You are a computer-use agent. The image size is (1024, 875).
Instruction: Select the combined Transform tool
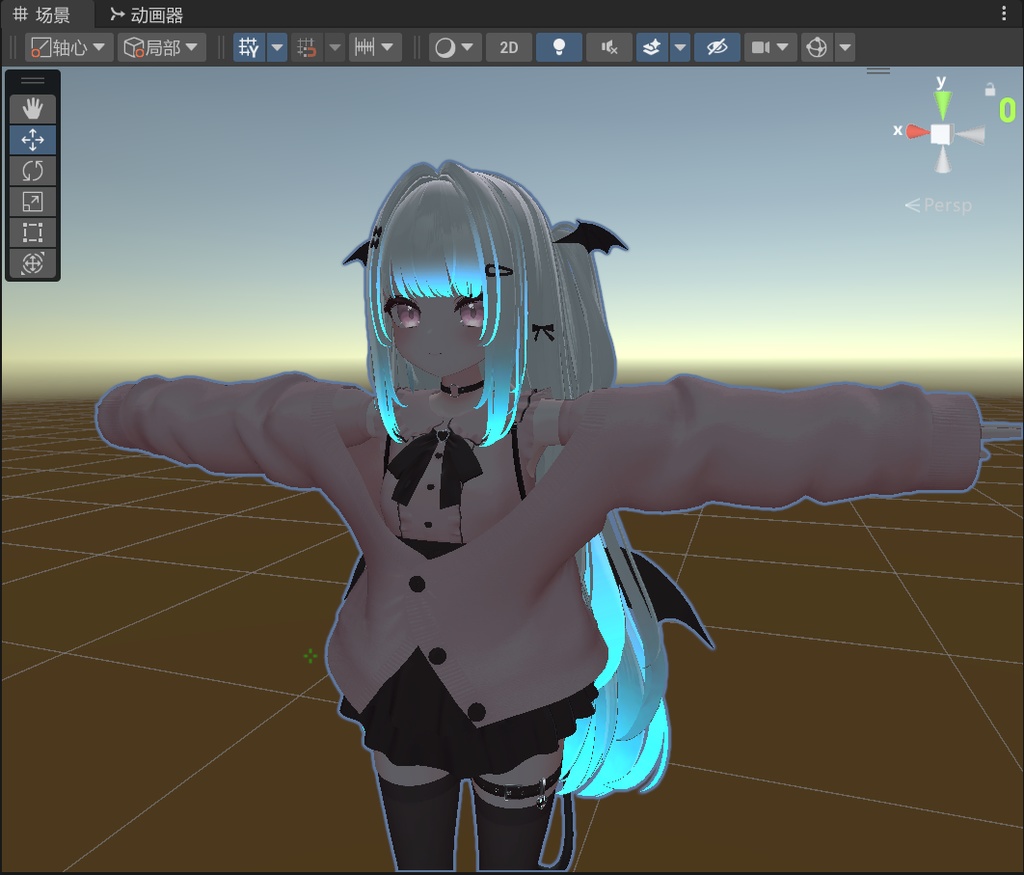[33, 263]
